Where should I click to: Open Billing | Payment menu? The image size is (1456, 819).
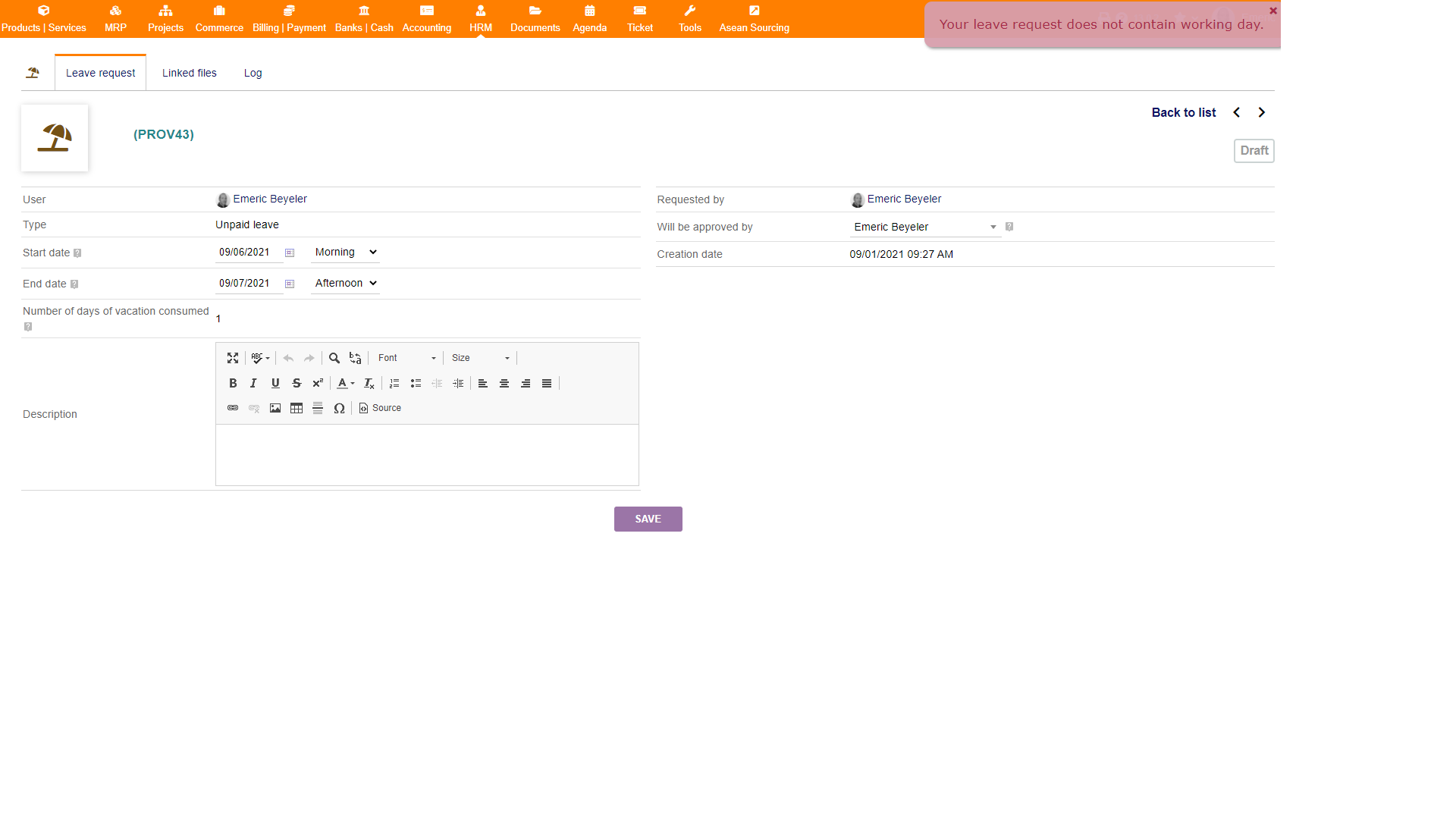[x=289, y=19]
